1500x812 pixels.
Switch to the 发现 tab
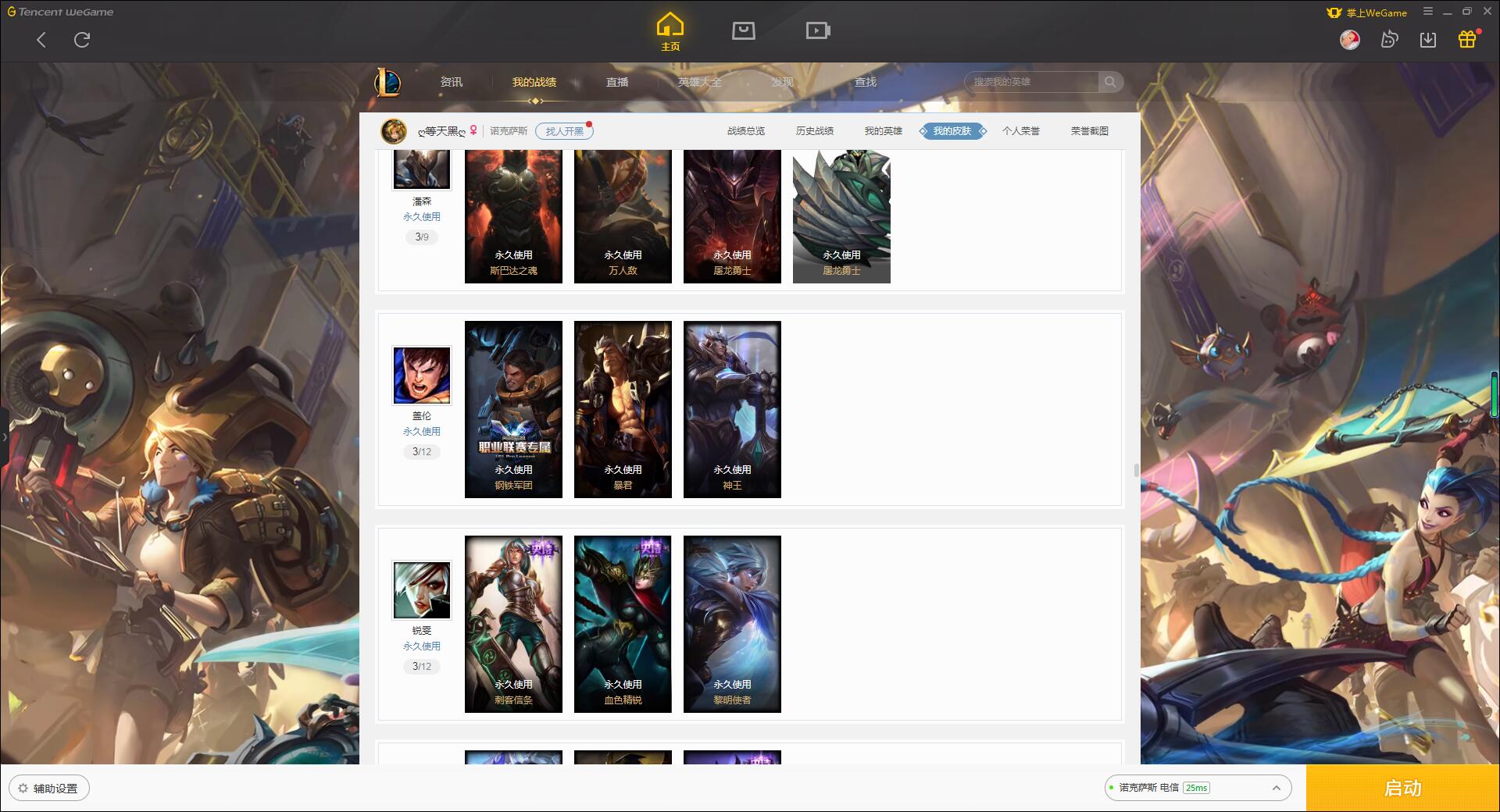point(782,82)
